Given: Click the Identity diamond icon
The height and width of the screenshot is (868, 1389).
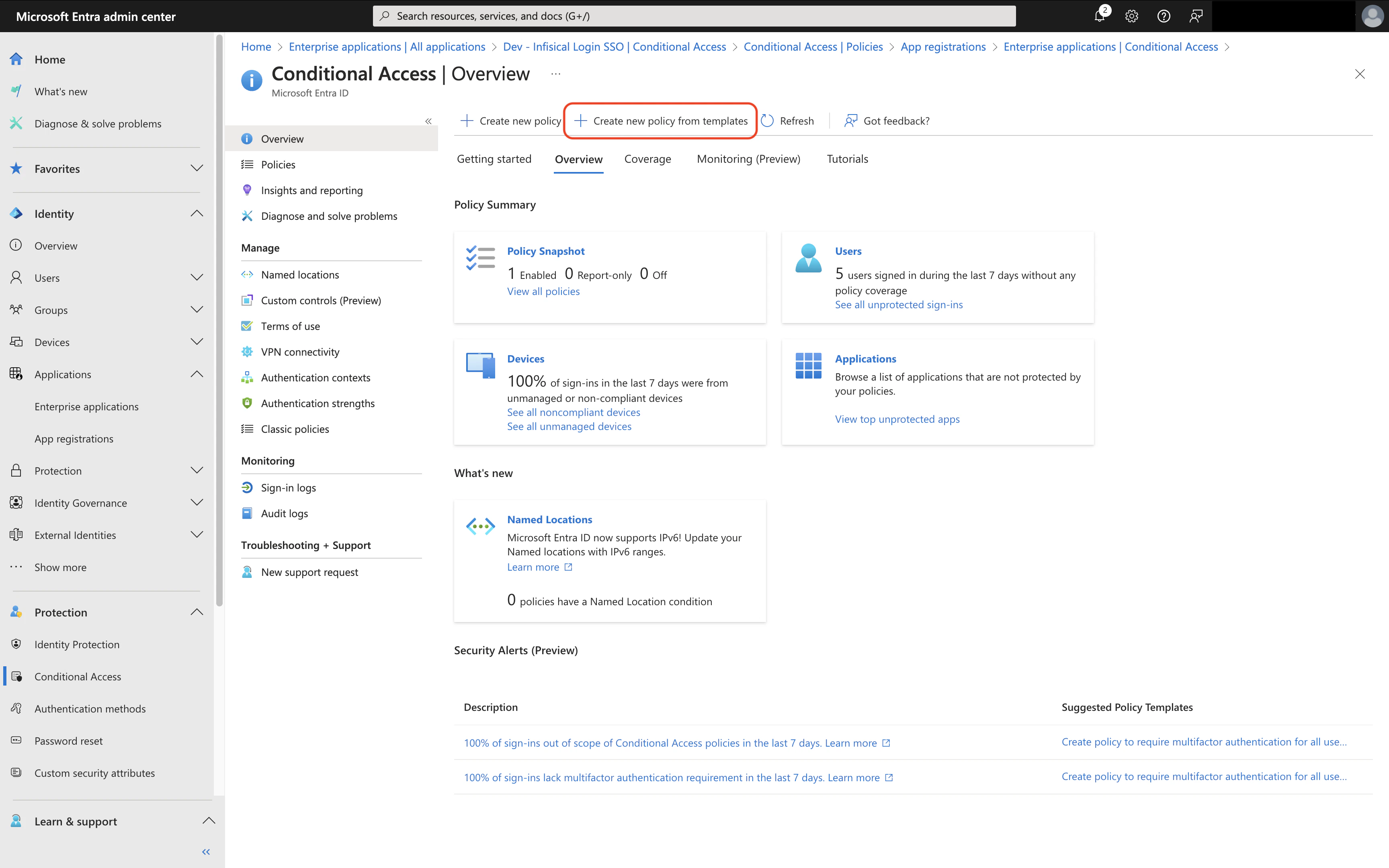Looking at the screenshot, I should [16, 213].
